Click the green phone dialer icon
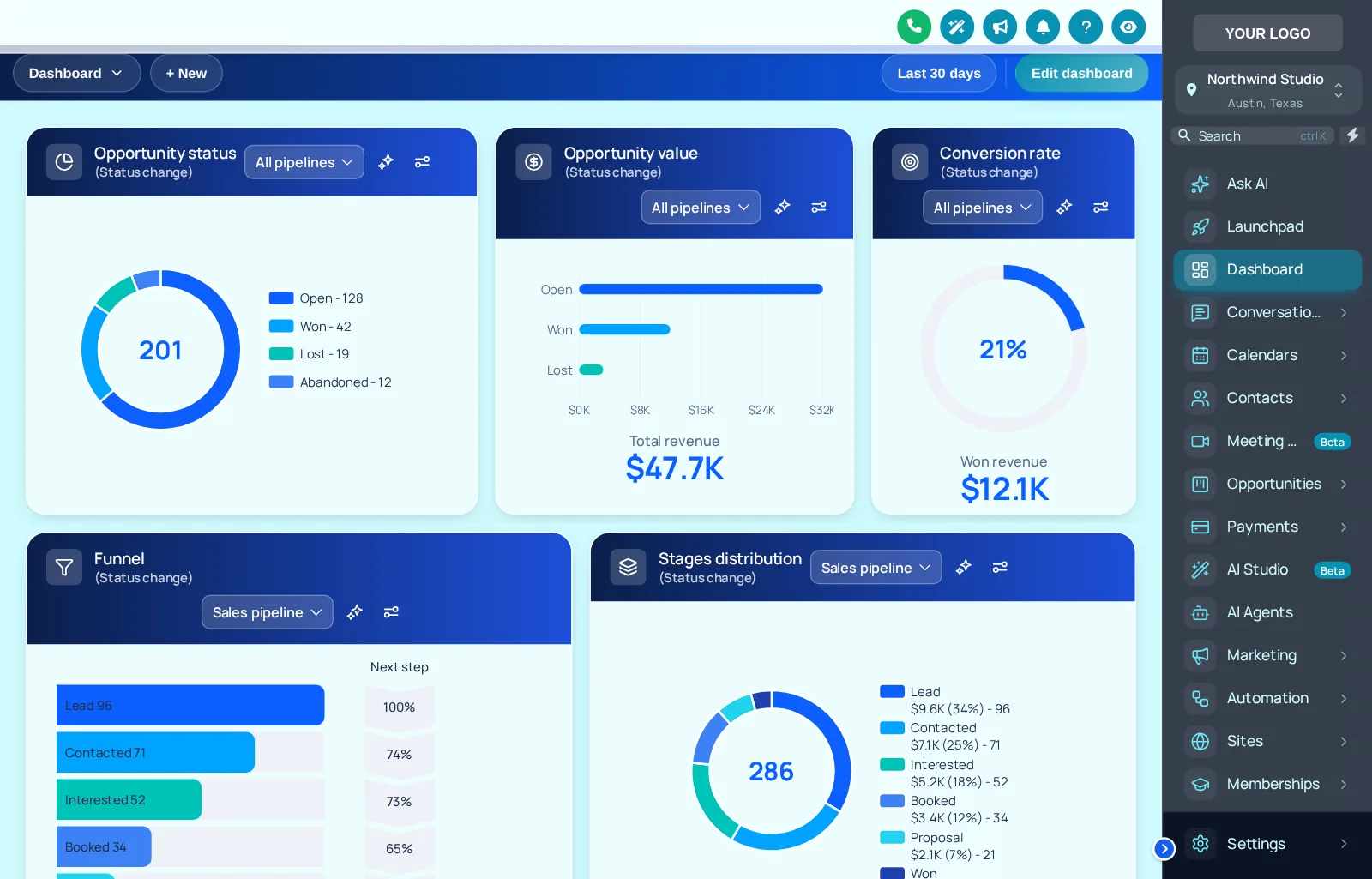The image size is (1372, 879). tap(914, 27)
